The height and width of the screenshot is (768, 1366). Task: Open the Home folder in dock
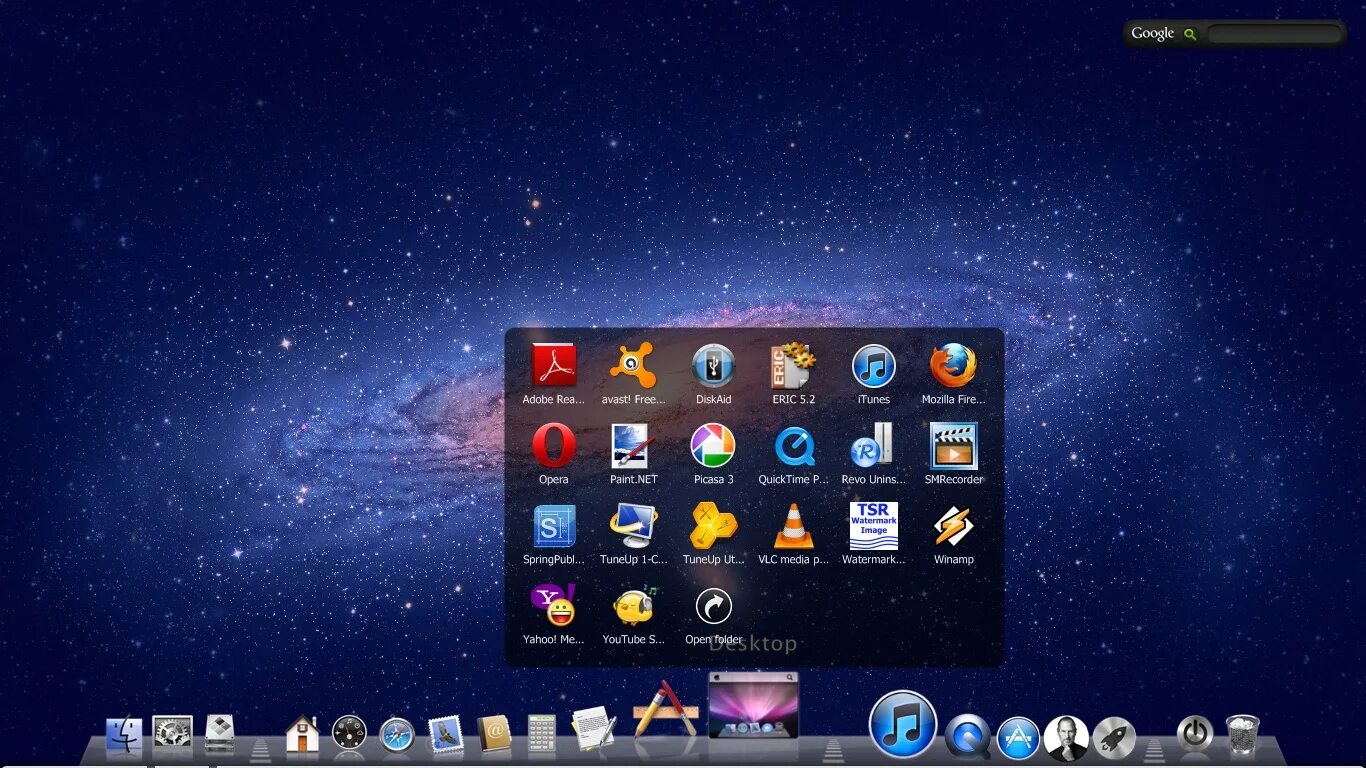coord(302,734)
